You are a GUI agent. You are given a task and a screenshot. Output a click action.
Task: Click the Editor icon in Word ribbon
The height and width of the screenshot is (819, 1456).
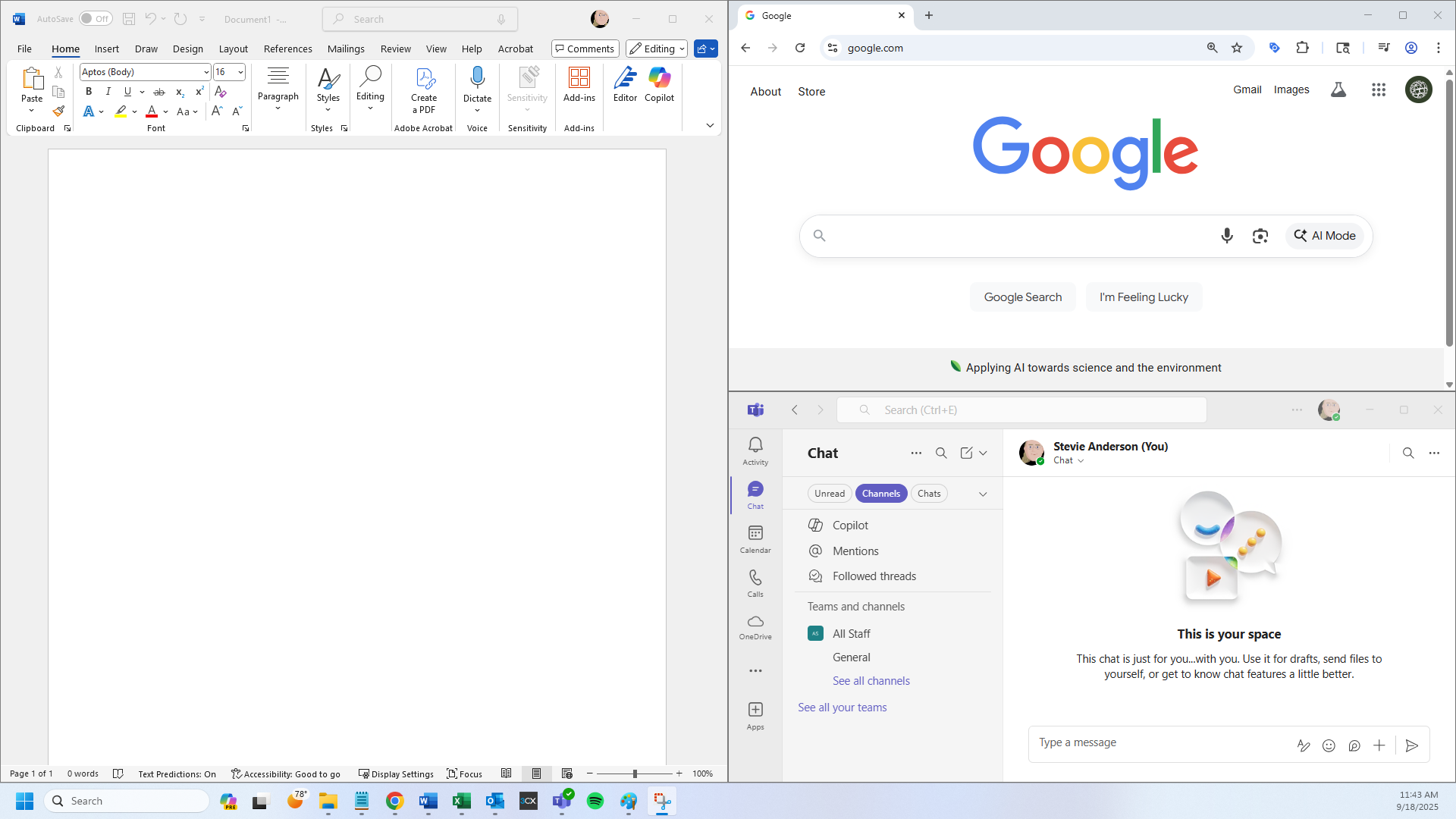coord(625,79)
